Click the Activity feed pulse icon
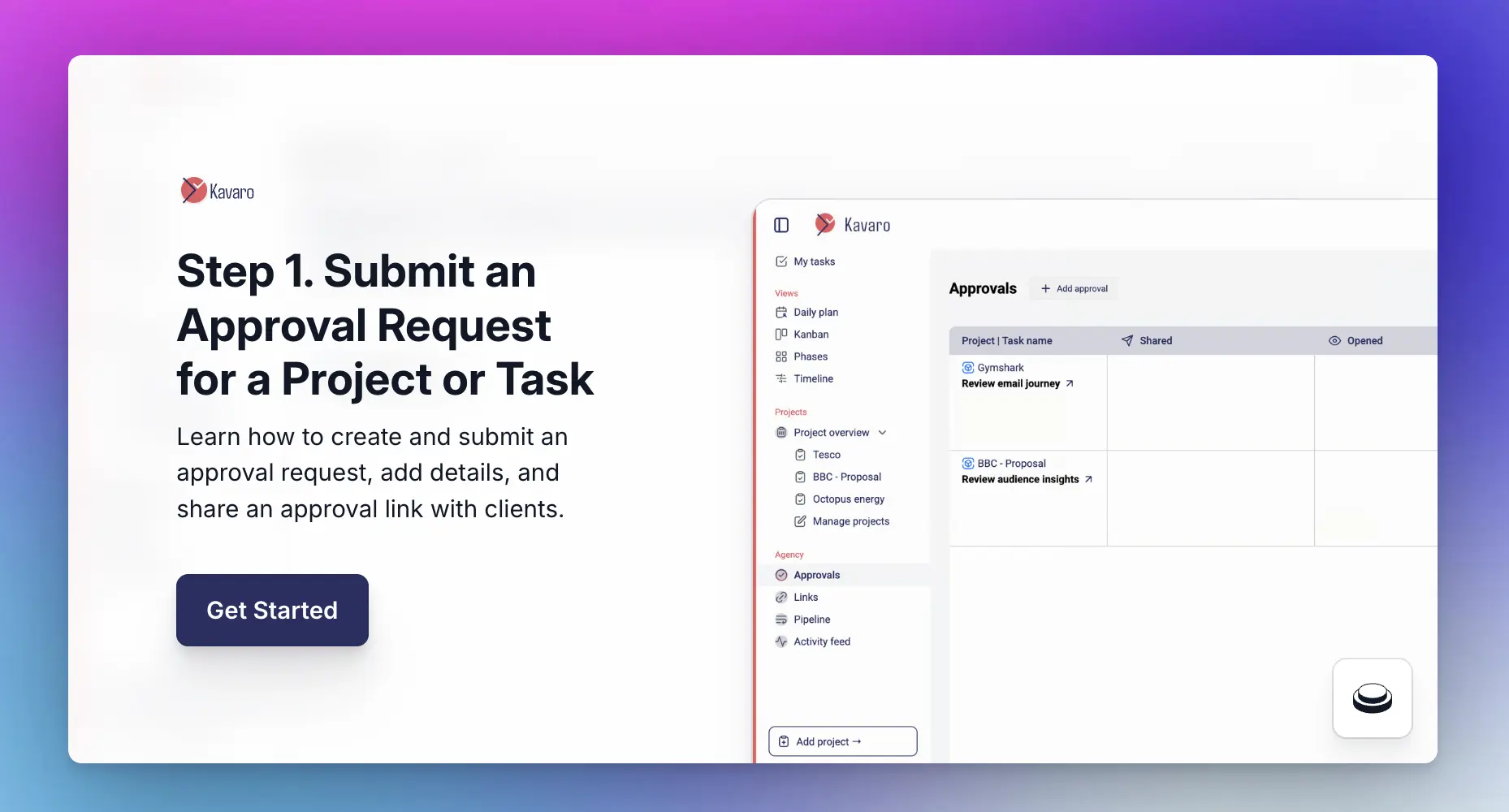This screenshot has height=812, width=1509. [x=781, y=641]
